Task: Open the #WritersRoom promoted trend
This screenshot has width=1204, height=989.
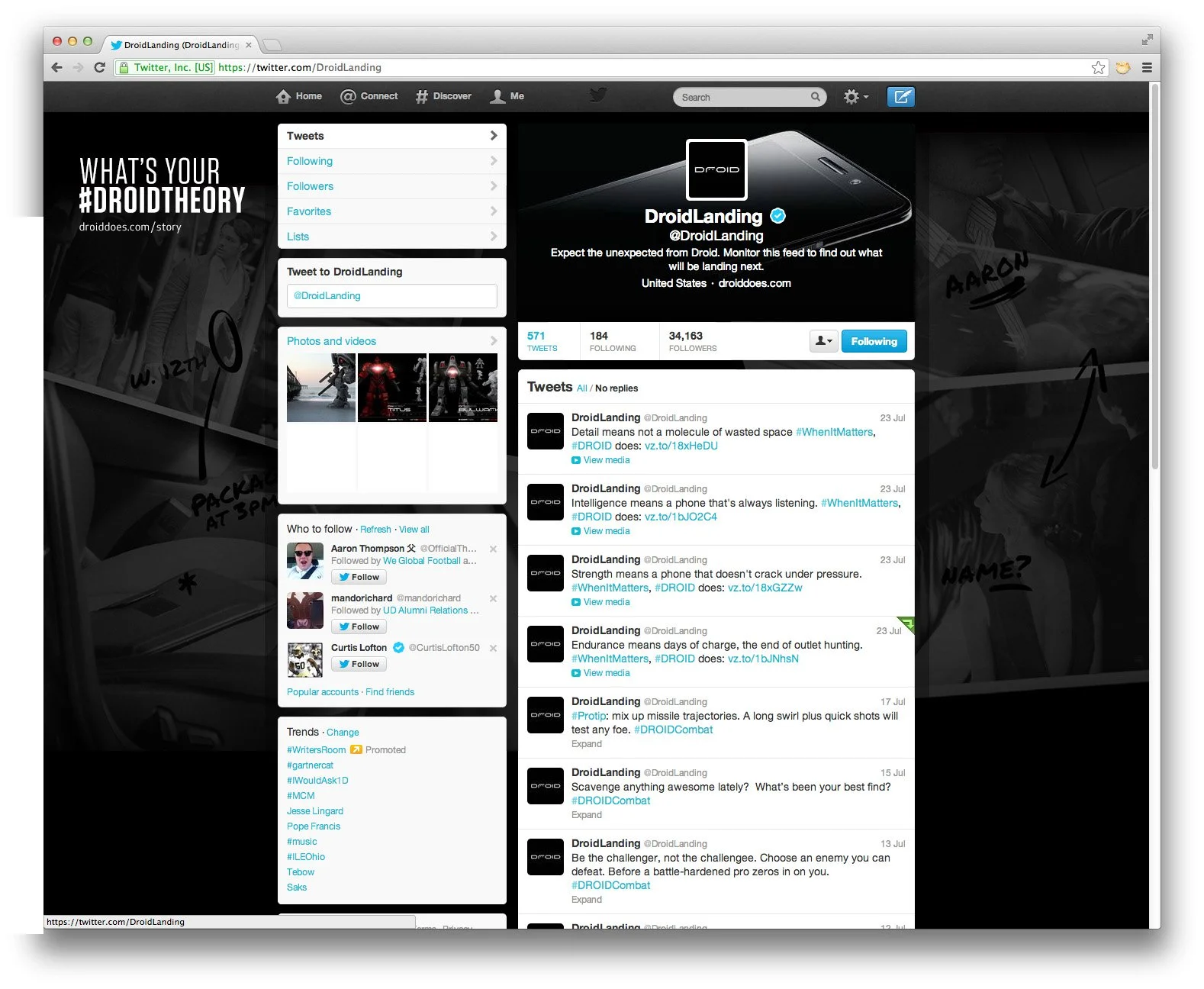Action: (x=317, y=750)
